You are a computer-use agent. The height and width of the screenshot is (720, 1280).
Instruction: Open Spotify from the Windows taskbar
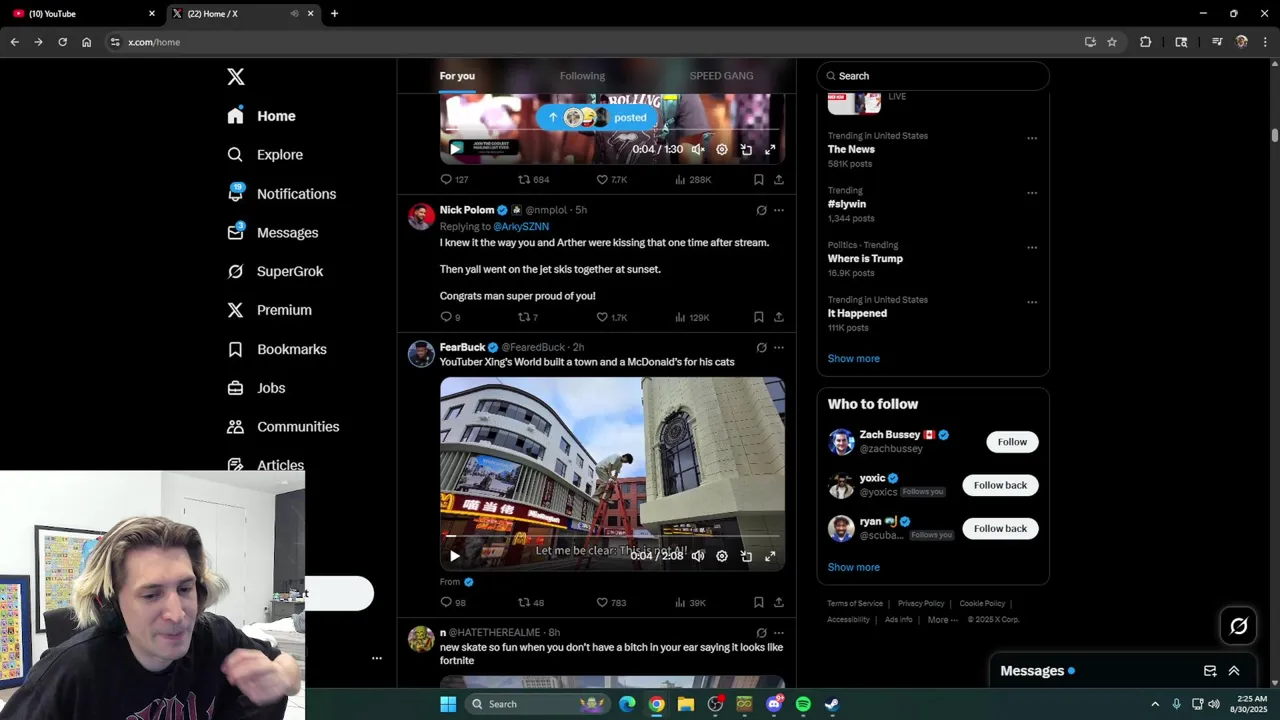803,704
